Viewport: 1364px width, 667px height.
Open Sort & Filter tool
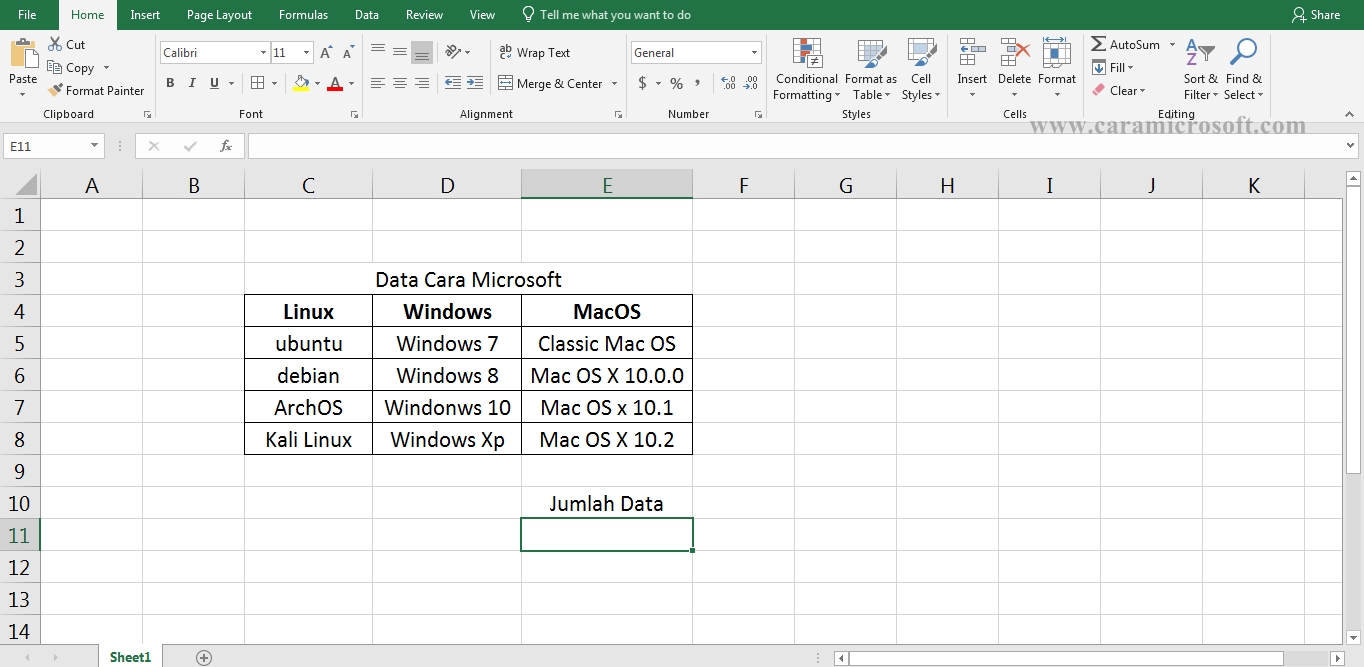click(1200, 70)
